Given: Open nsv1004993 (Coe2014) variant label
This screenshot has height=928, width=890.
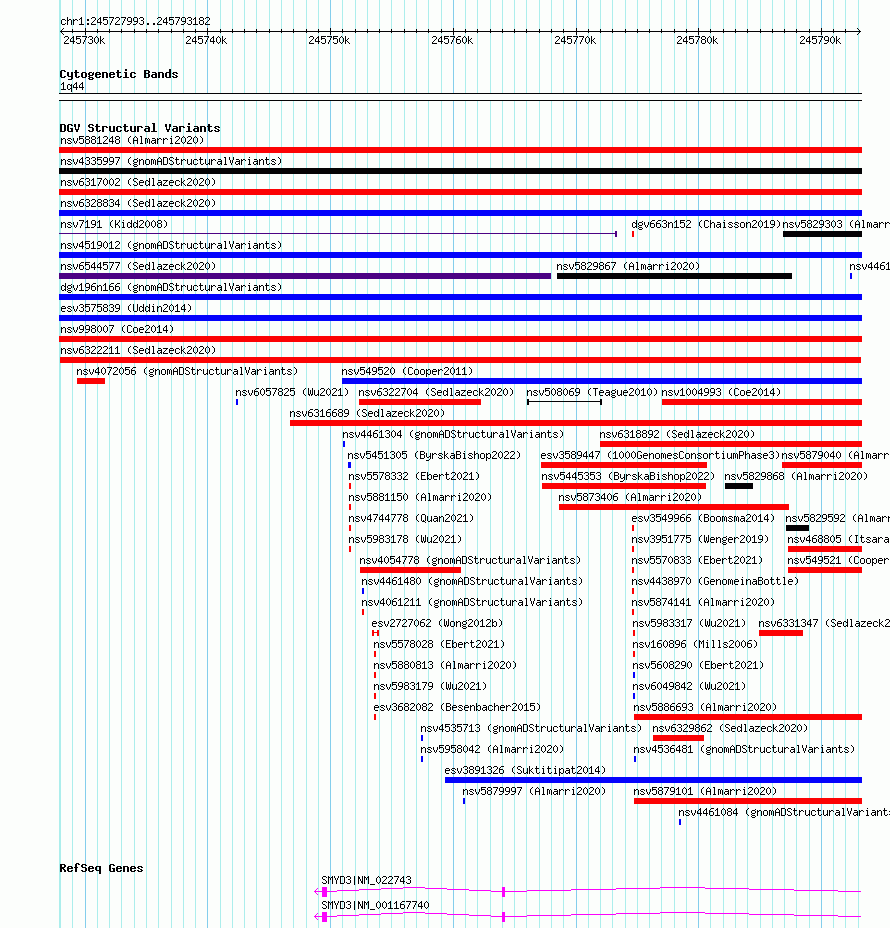Looking at the screenshot, I should click(x=721, y=392).
